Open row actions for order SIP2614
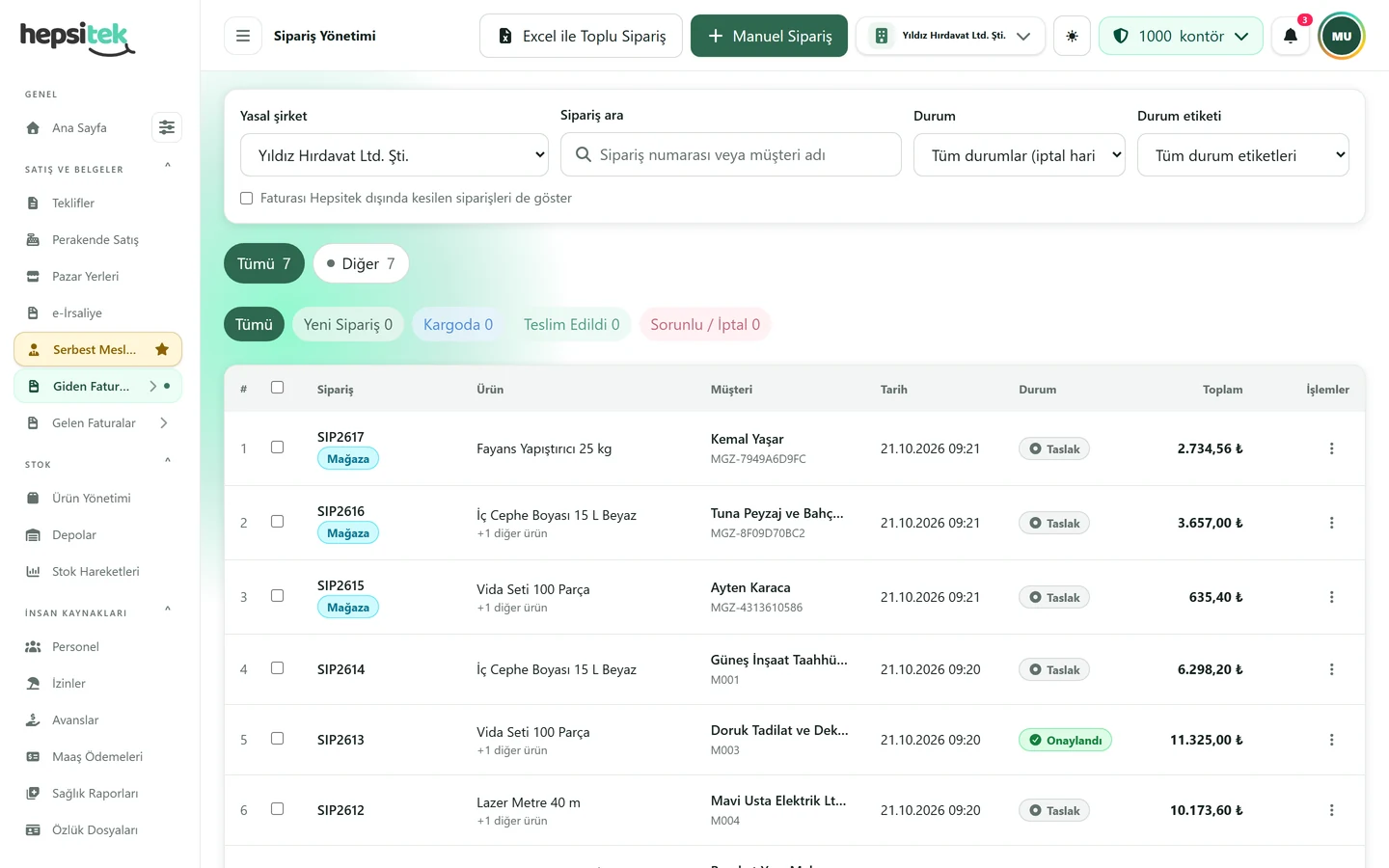 [1331, 669]
